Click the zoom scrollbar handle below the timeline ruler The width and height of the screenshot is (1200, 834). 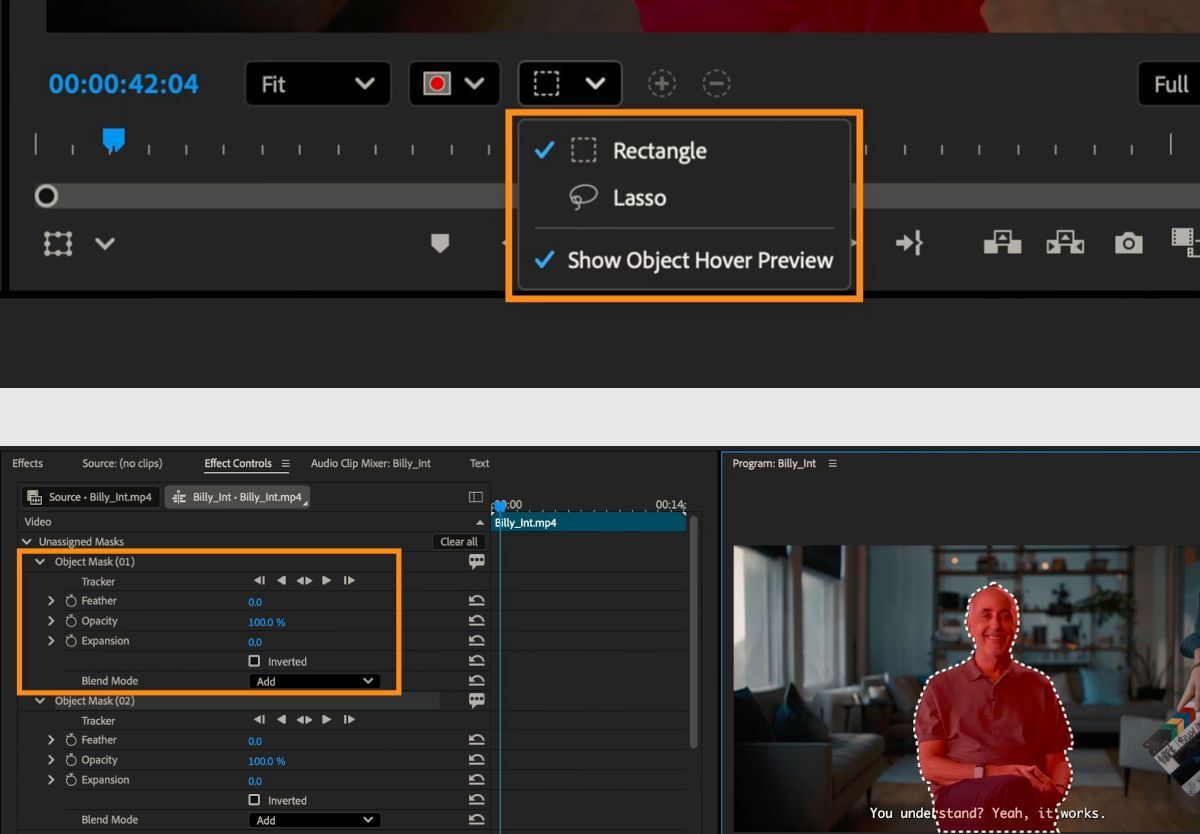[x=46, y=196]
